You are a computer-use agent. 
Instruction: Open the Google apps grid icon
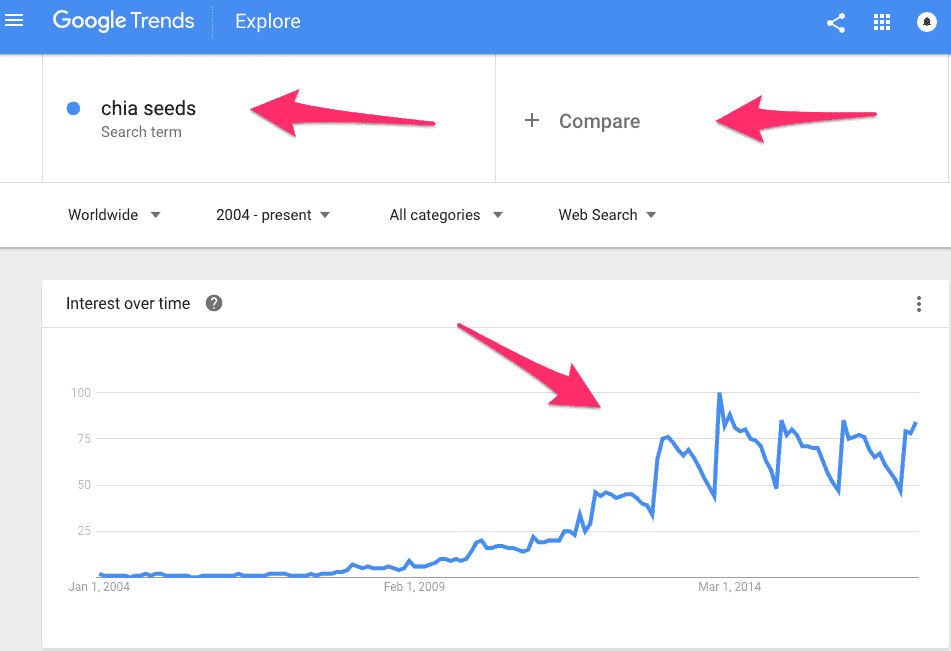(881, 22)
